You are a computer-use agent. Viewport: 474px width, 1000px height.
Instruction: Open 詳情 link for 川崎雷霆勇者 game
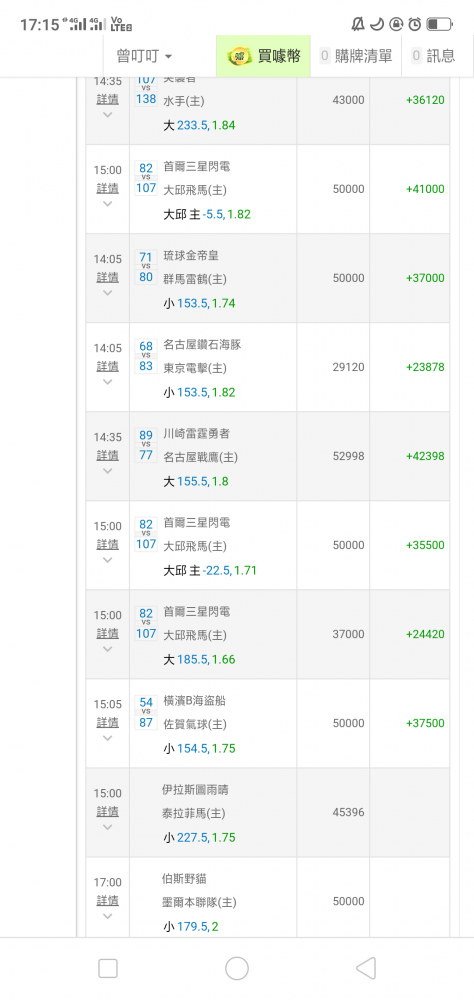[107, 455]
